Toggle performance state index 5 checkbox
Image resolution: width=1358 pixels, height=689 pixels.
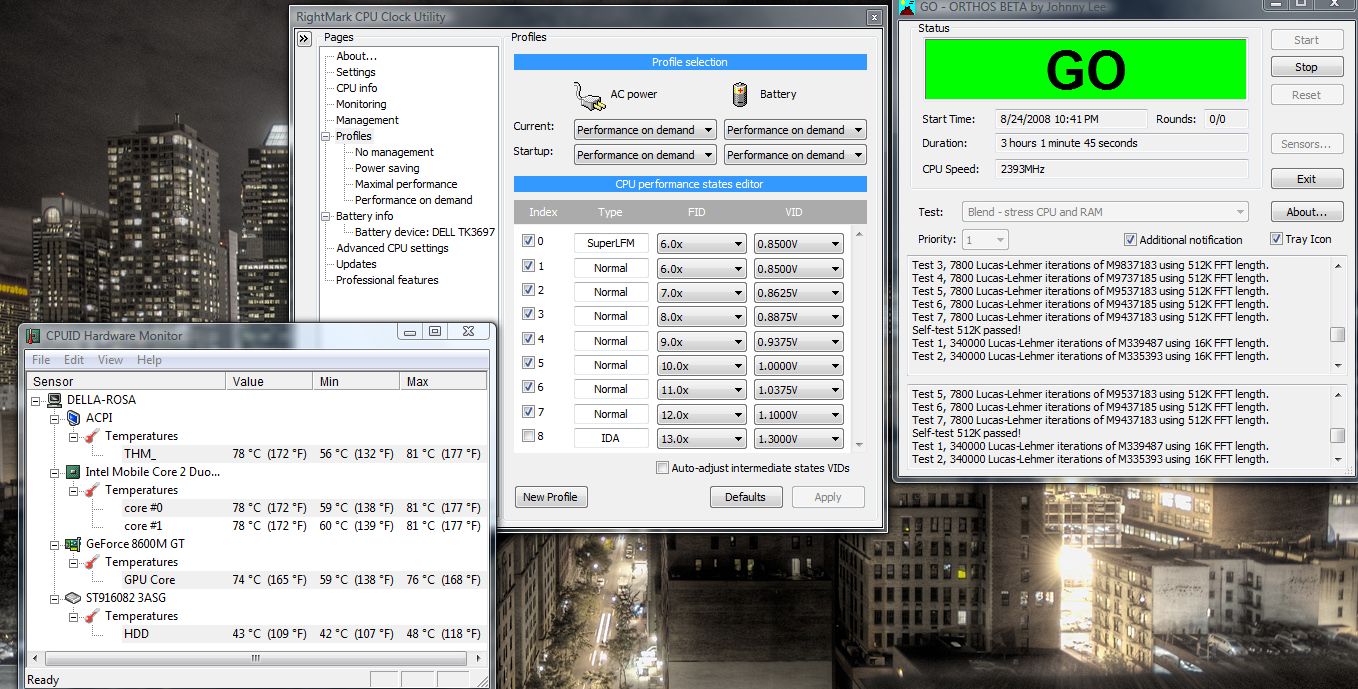[x=528, y=363]
